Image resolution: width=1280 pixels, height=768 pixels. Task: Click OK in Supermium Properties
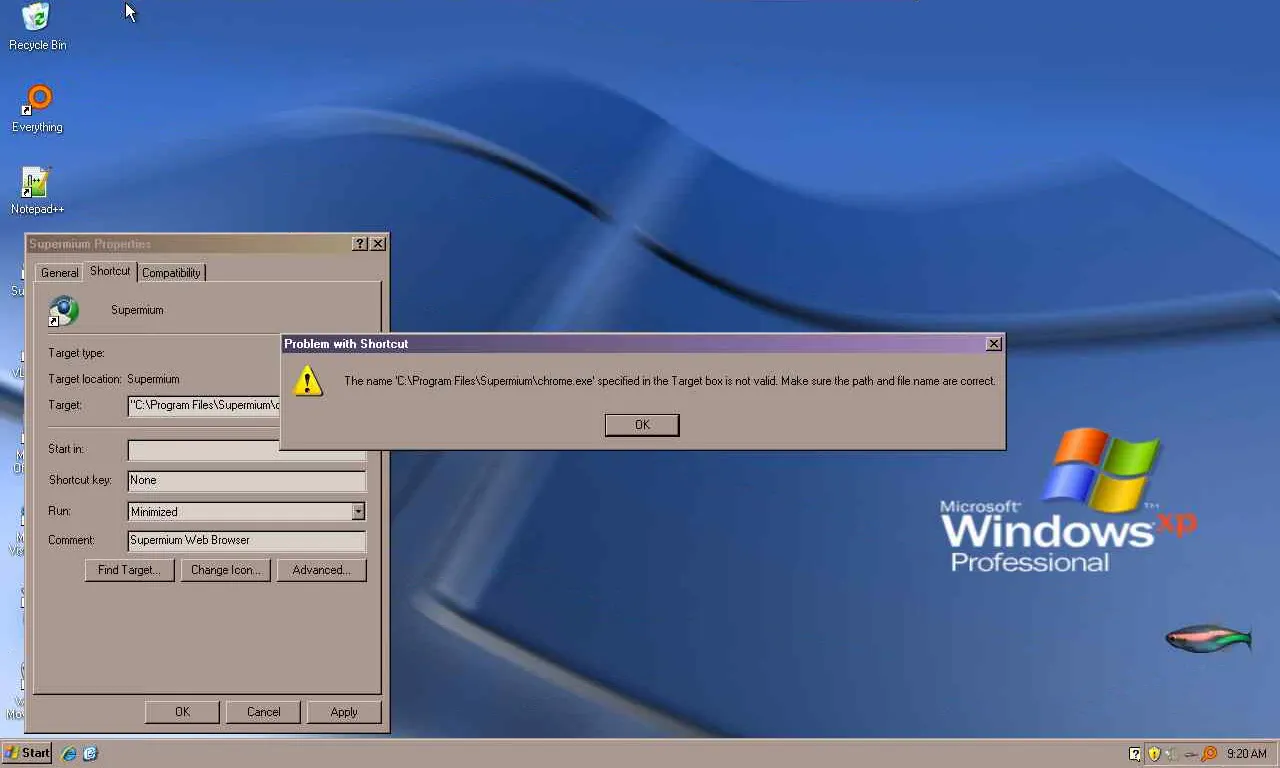[182, 712]
